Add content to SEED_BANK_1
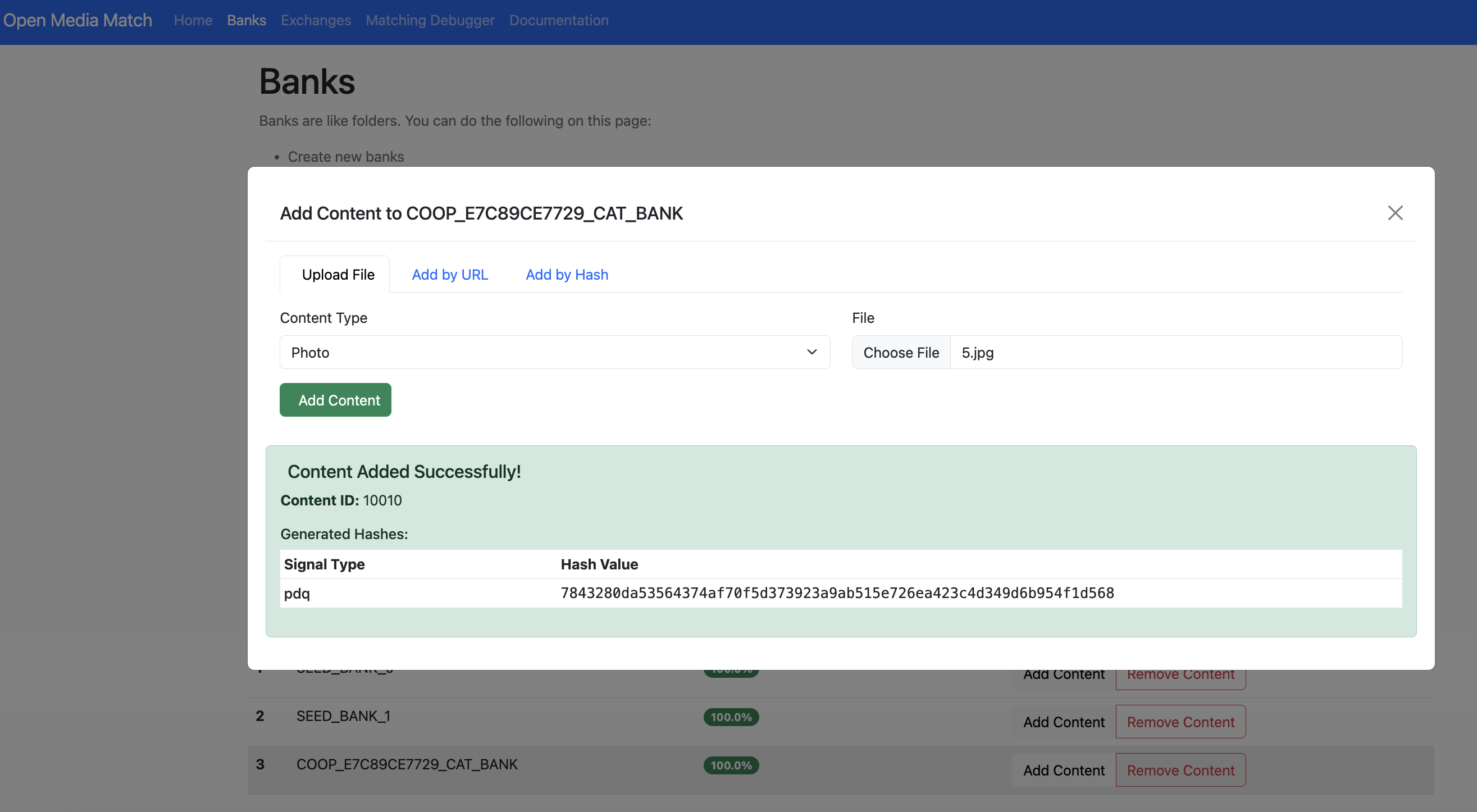1477x812 pixels. click(x=1064, y=722)
